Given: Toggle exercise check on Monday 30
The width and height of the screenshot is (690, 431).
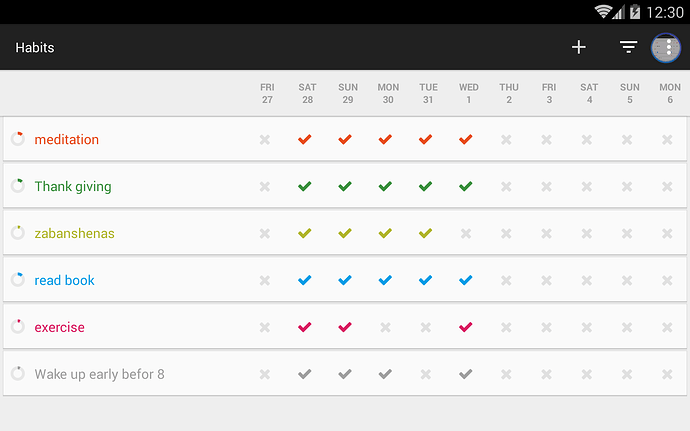Looking at the screenshot, I should pyautogui.click(x=385, y=328).
